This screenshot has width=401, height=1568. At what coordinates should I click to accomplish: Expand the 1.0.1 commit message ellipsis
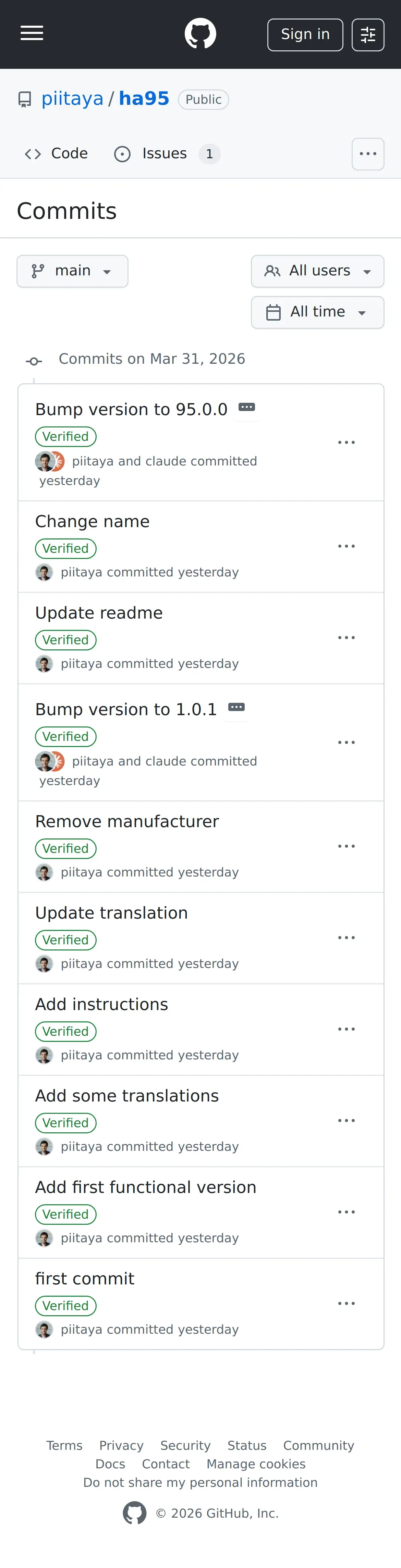pyautogui.click(x=236, y=707)
